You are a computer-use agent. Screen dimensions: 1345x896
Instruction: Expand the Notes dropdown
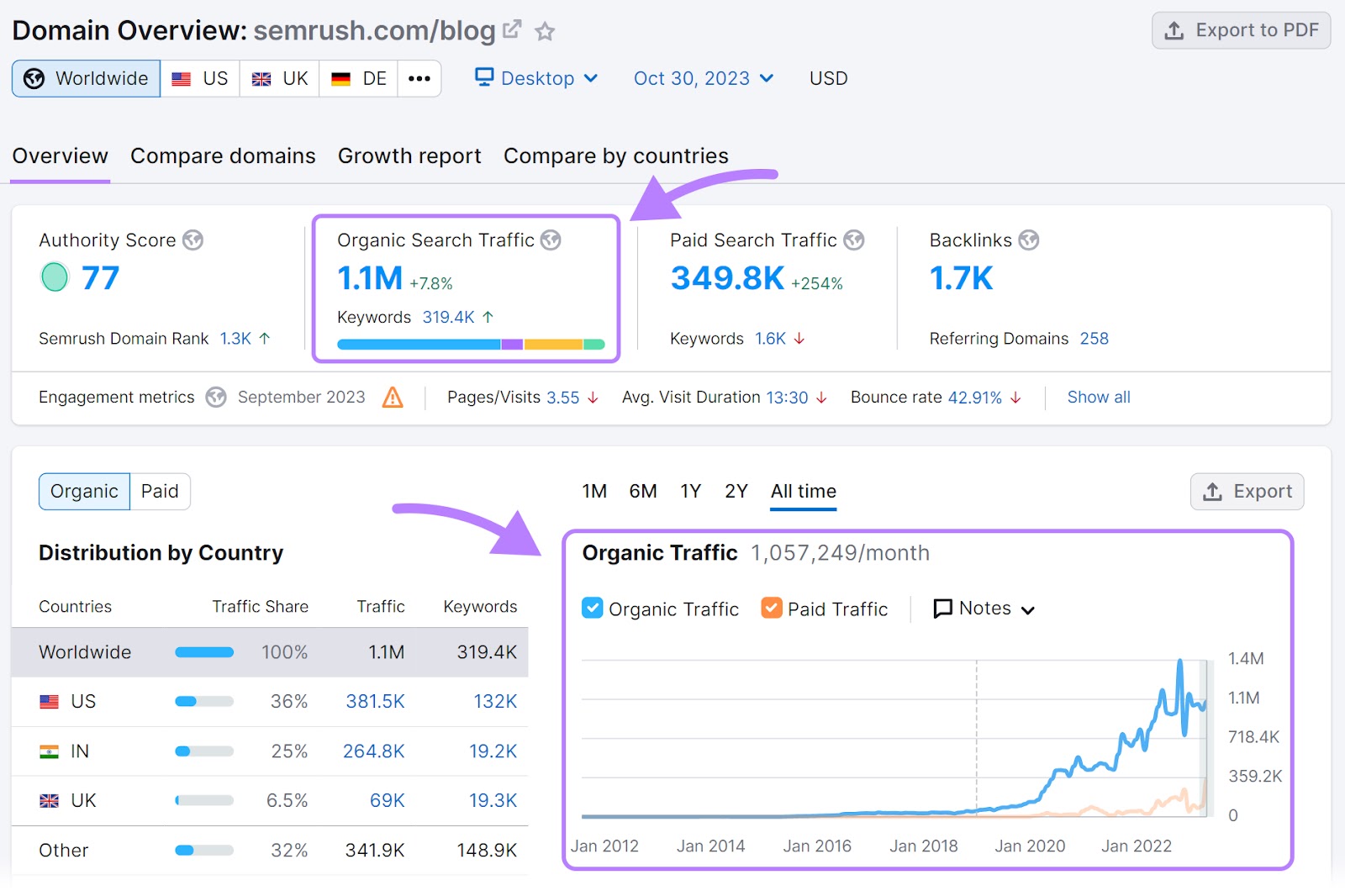tap(984, 609)
